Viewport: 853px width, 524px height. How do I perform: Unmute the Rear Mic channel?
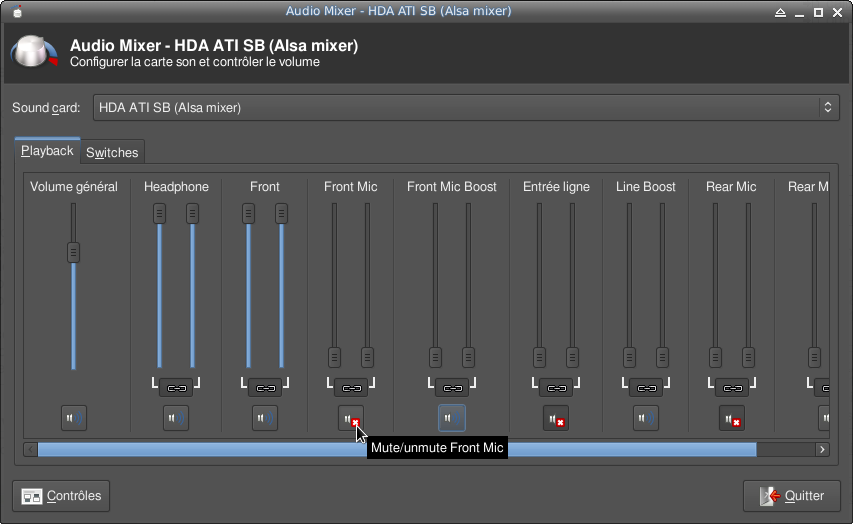coord(732,418)
